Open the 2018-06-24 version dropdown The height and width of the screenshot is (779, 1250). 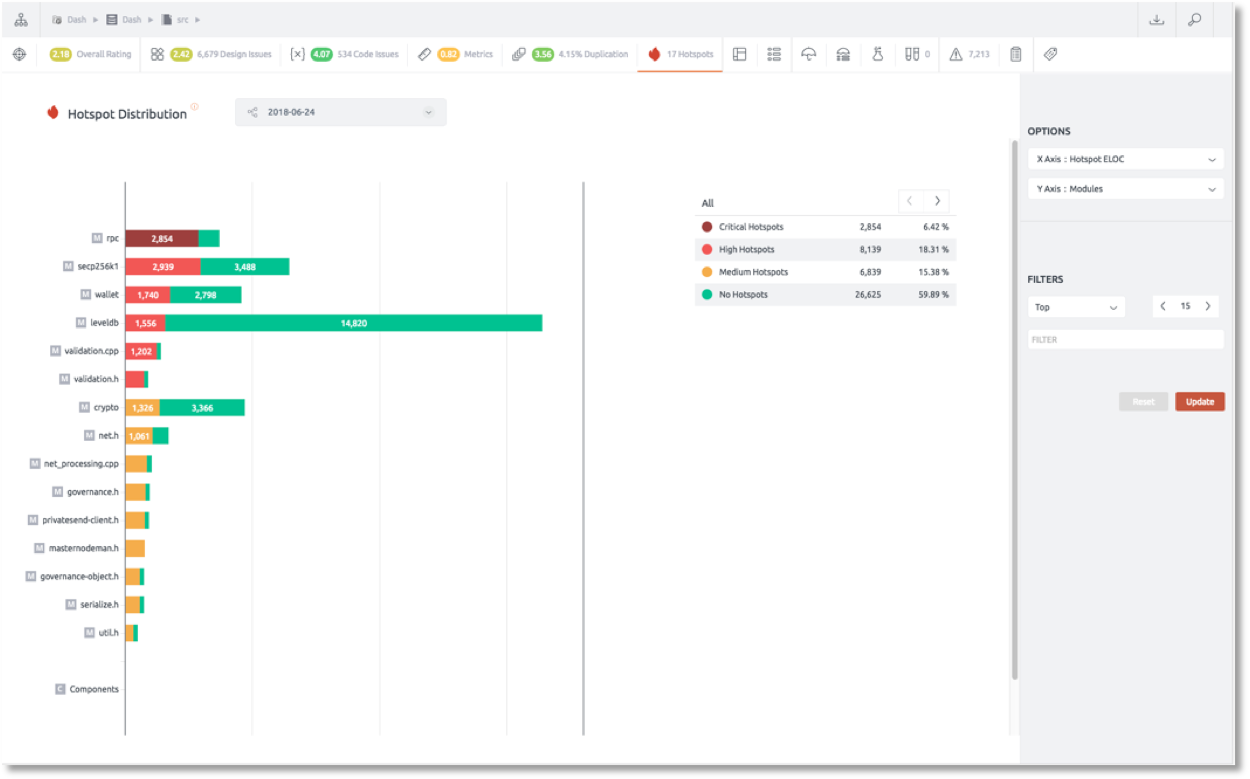pos(341,112)
